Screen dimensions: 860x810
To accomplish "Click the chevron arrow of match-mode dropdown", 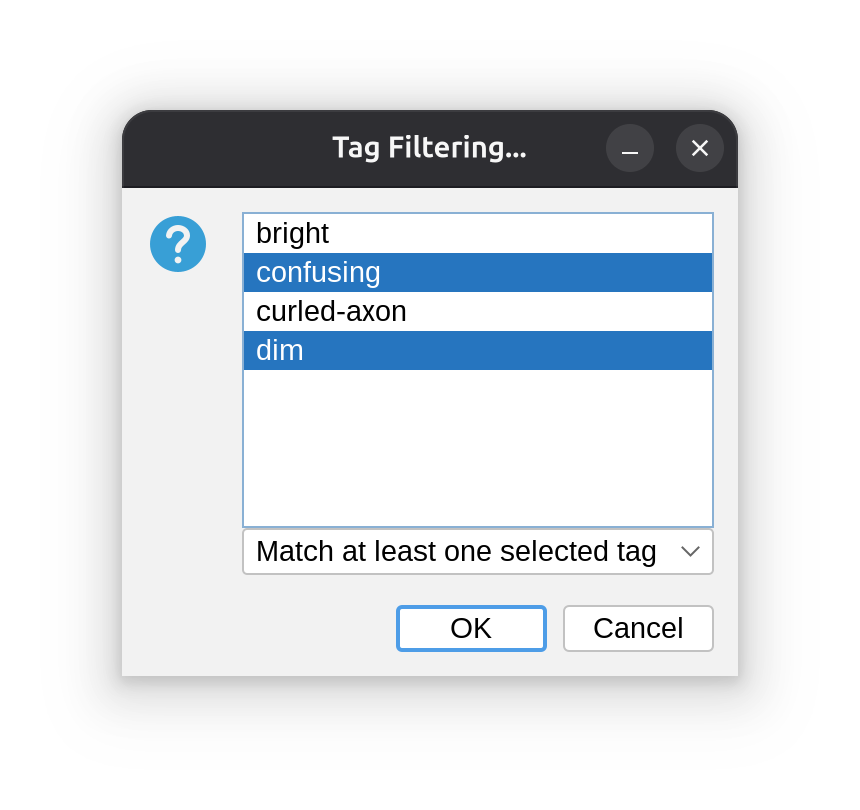I will click(690, 551).
